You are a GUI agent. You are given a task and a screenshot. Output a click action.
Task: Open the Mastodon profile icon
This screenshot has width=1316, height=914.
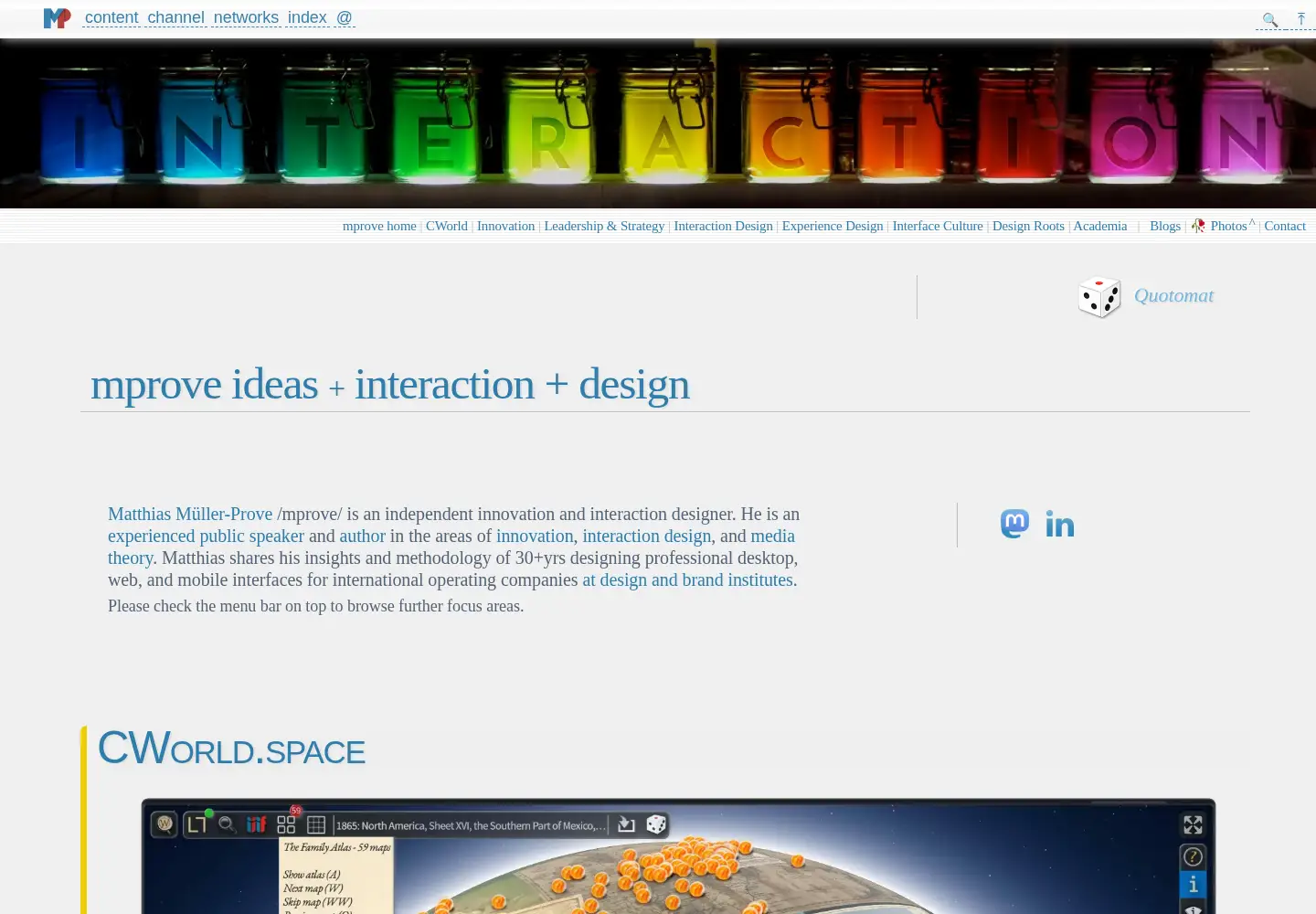point(1015,524)
